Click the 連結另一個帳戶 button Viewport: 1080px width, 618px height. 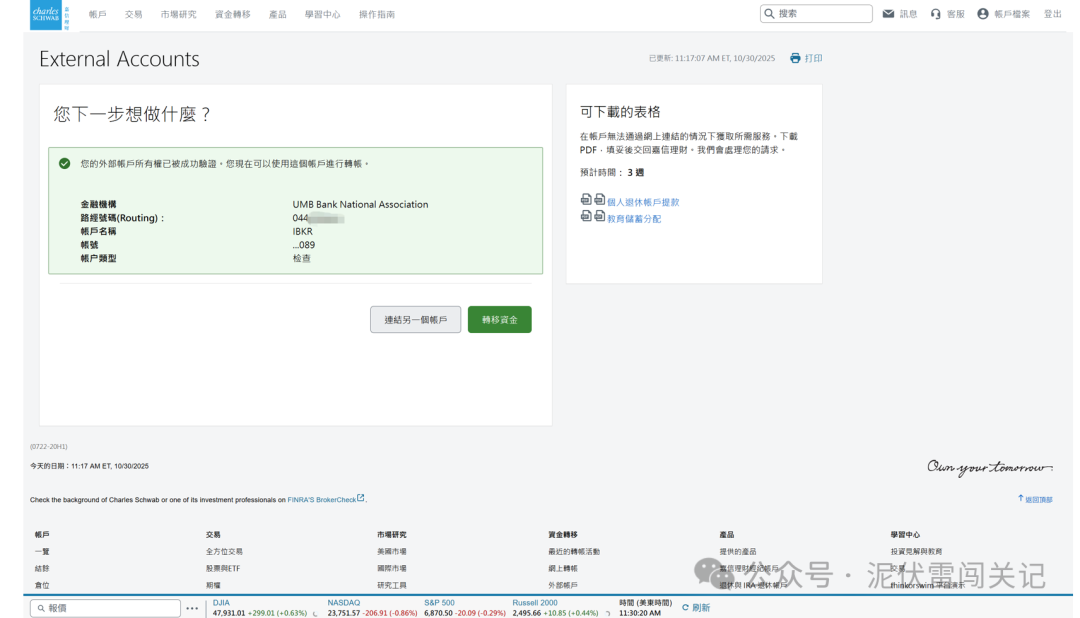(415, 318)
